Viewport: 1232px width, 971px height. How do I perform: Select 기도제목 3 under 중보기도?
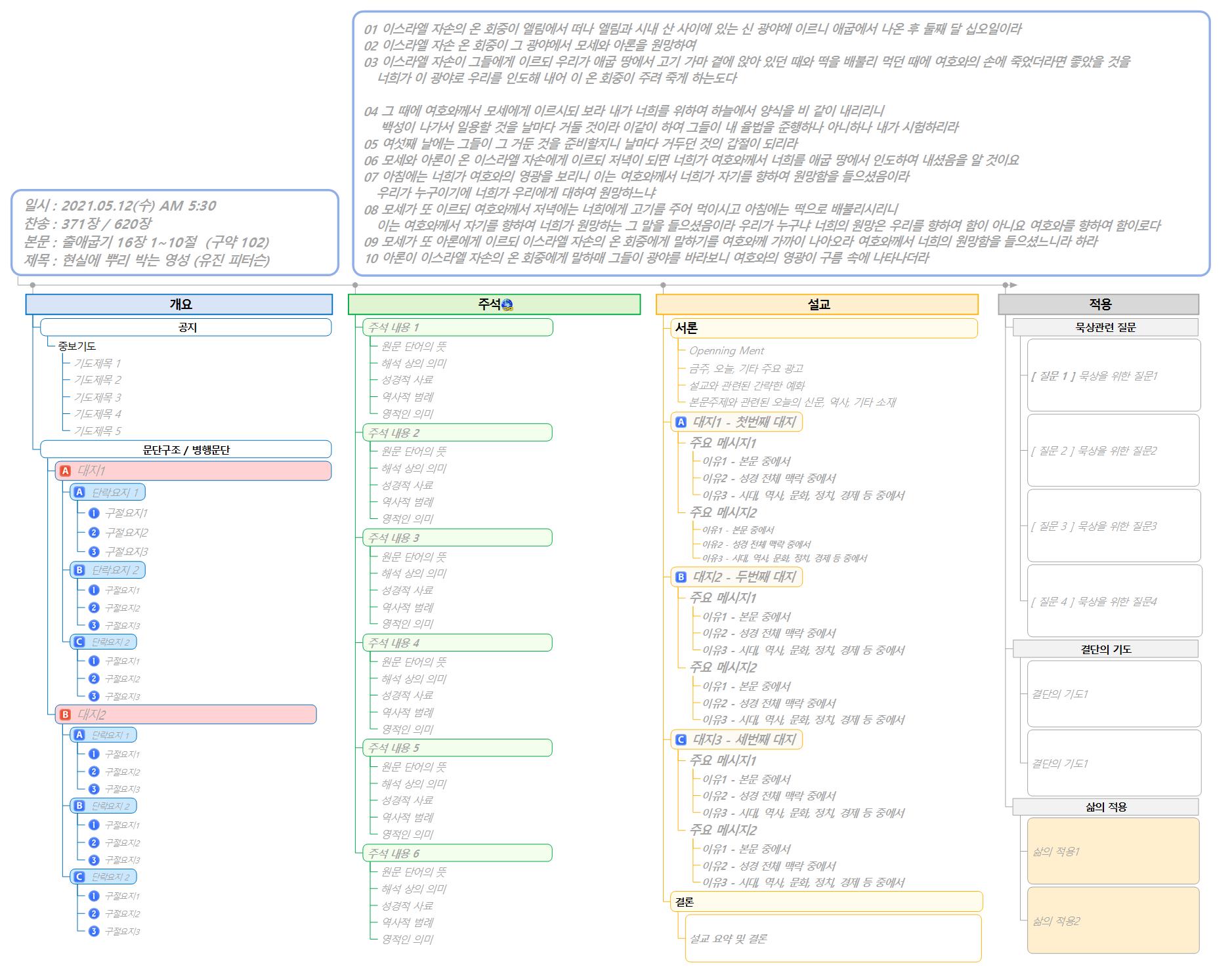[x=97, y=397]
